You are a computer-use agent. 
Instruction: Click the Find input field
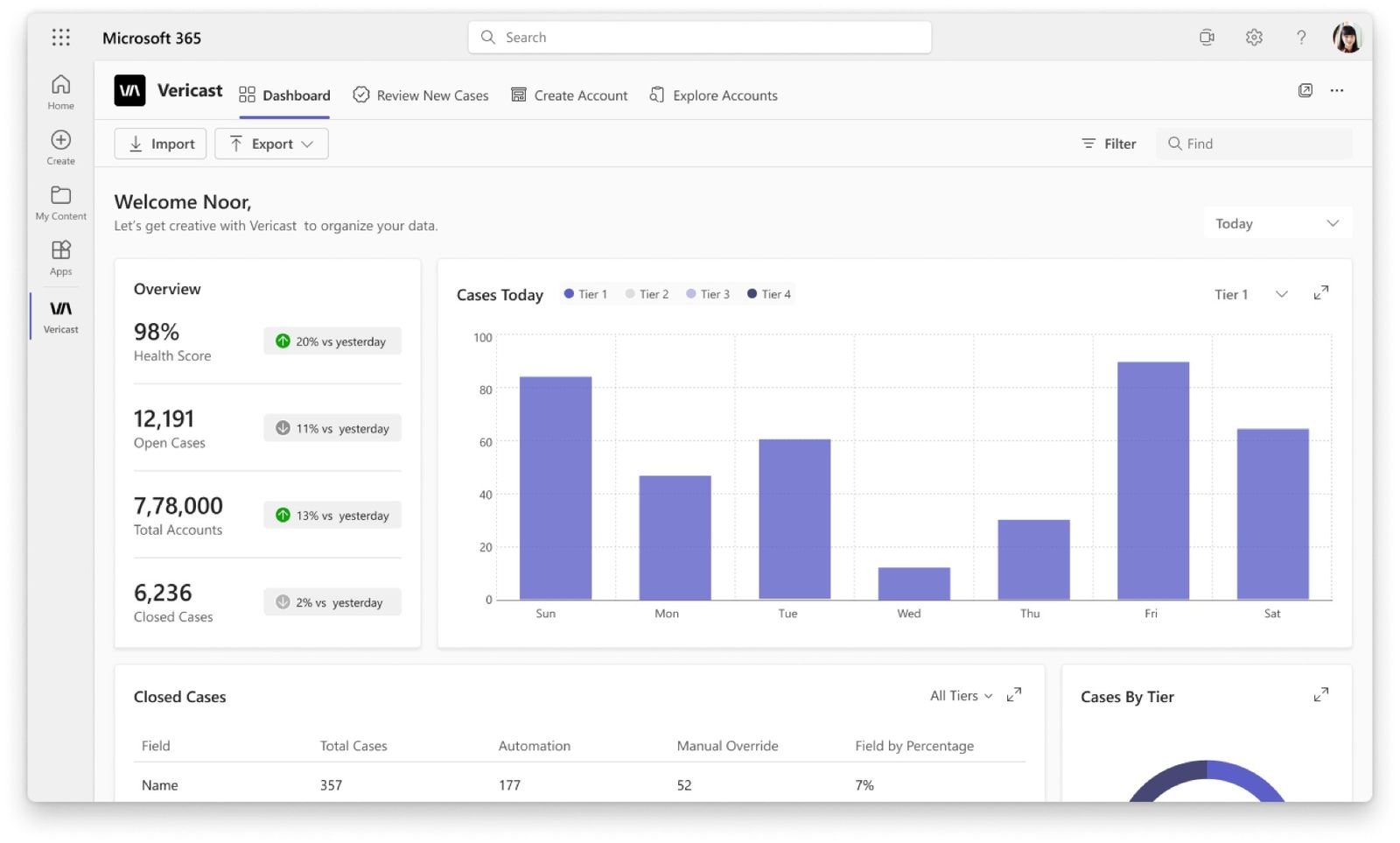[1254, 144]
